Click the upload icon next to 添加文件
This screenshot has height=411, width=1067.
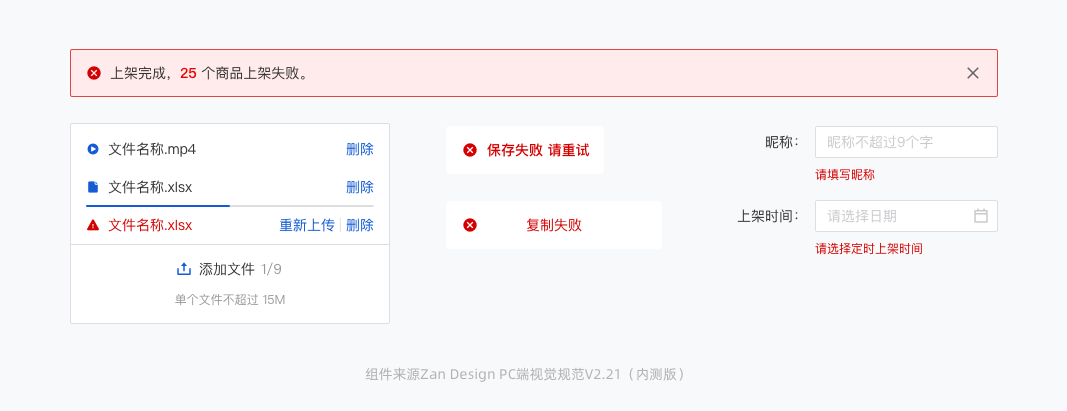click(183, 269)
